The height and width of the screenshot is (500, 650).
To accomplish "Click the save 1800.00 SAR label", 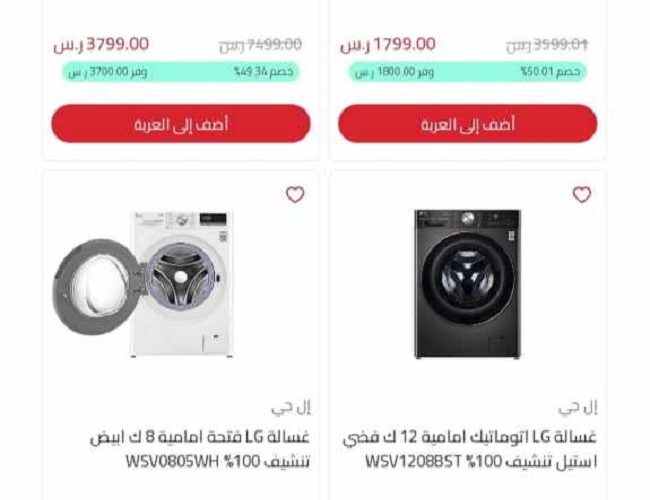I will coord(394,72).
